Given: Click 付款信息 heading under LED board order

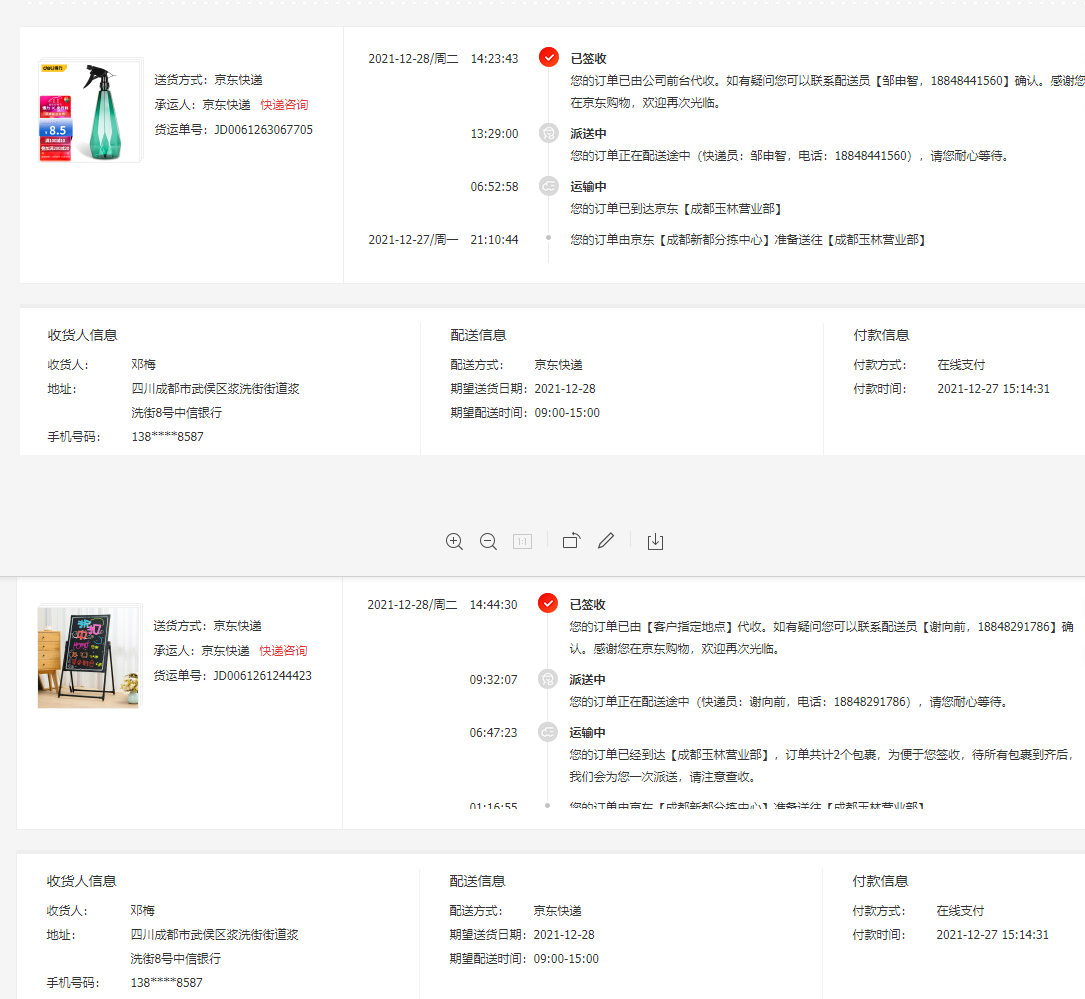Looking at the screenshot, I should coord(880,881).
